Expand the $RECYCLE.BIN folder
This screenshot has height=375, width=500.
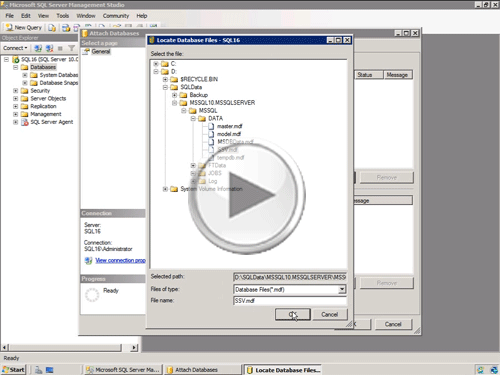point(165,79)
